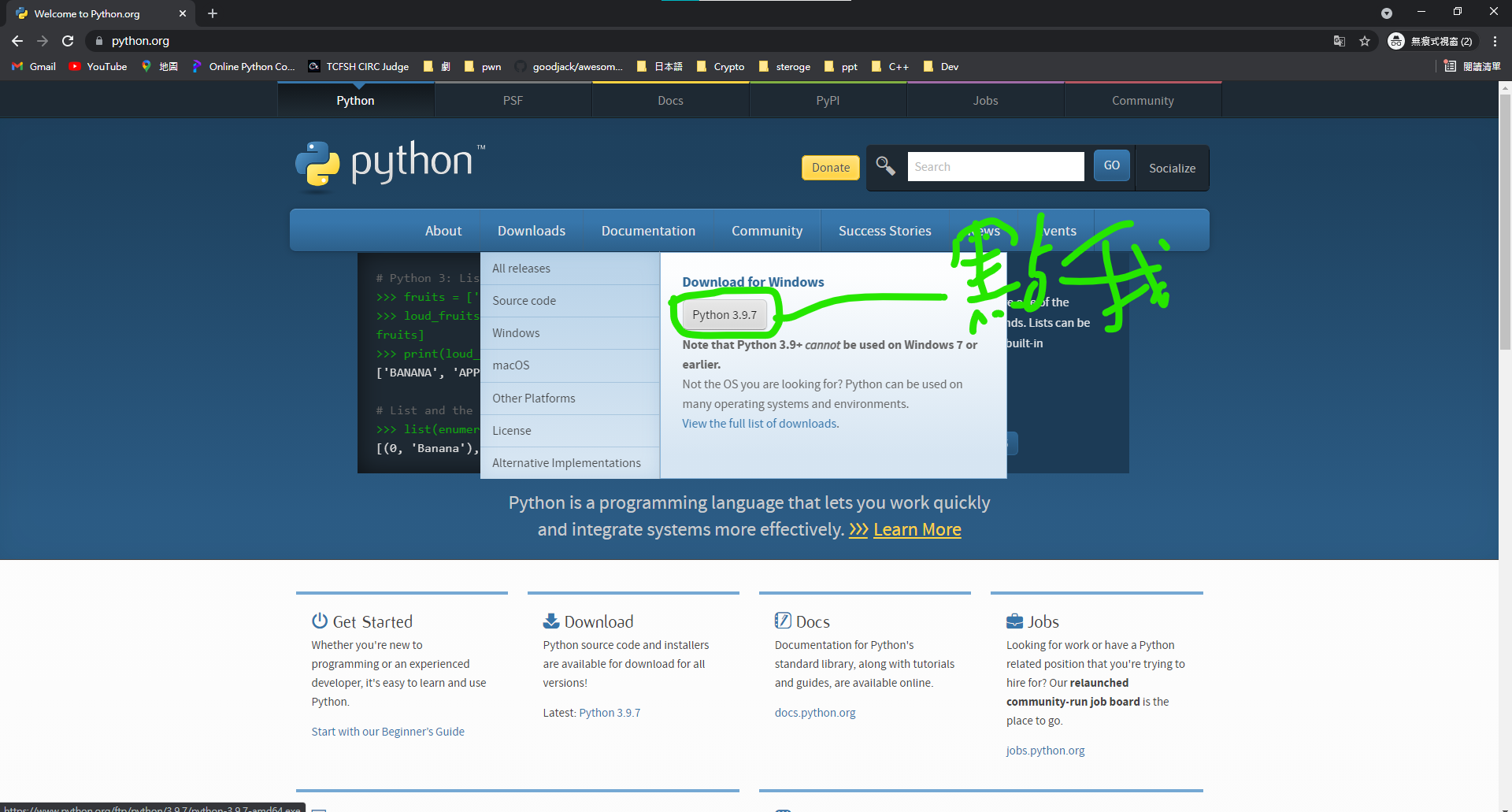The height and width of the screenshot is (812, 1512).
Task: Click the Jobs section briefcase icon
Action: [1014, 621]
